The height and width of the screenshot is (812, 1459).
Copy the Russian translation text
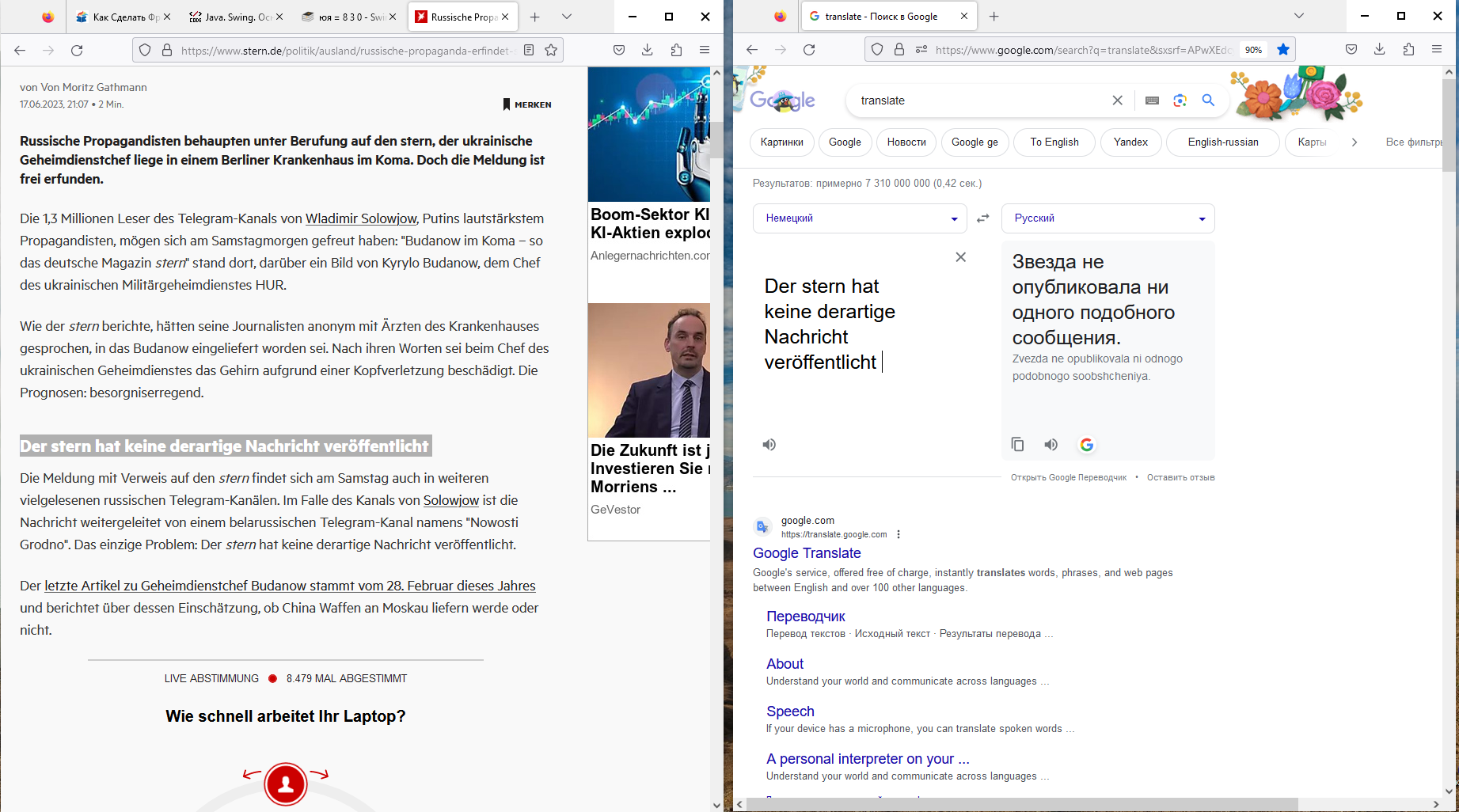point(1017,445)
